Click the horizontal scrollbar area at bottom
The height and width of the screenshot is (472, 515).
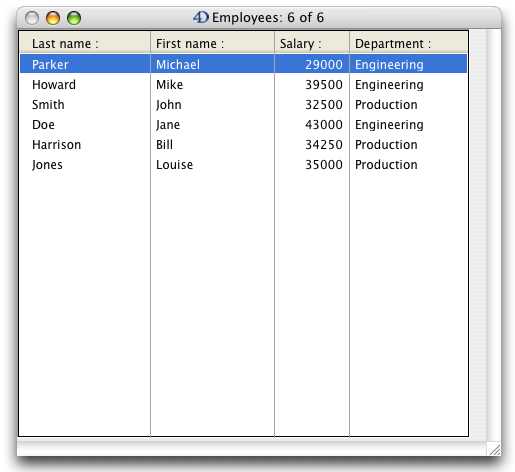(x=252, y=447)
